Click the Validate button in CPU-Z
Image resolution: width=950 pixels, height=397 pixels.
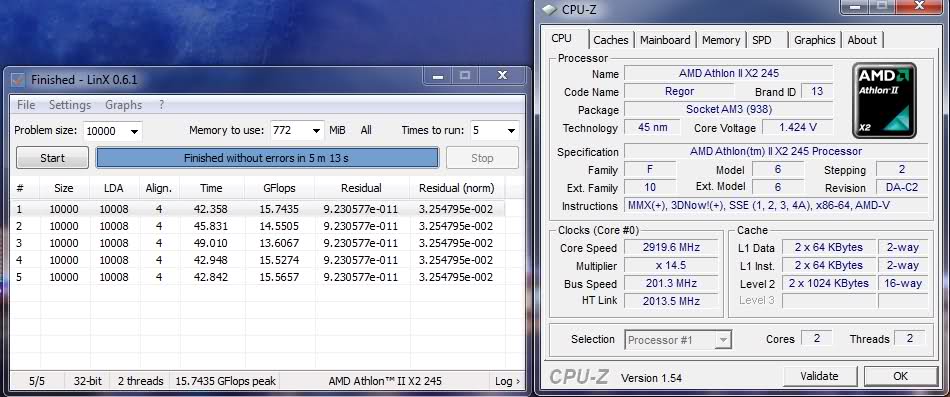[x=819, y=376]
